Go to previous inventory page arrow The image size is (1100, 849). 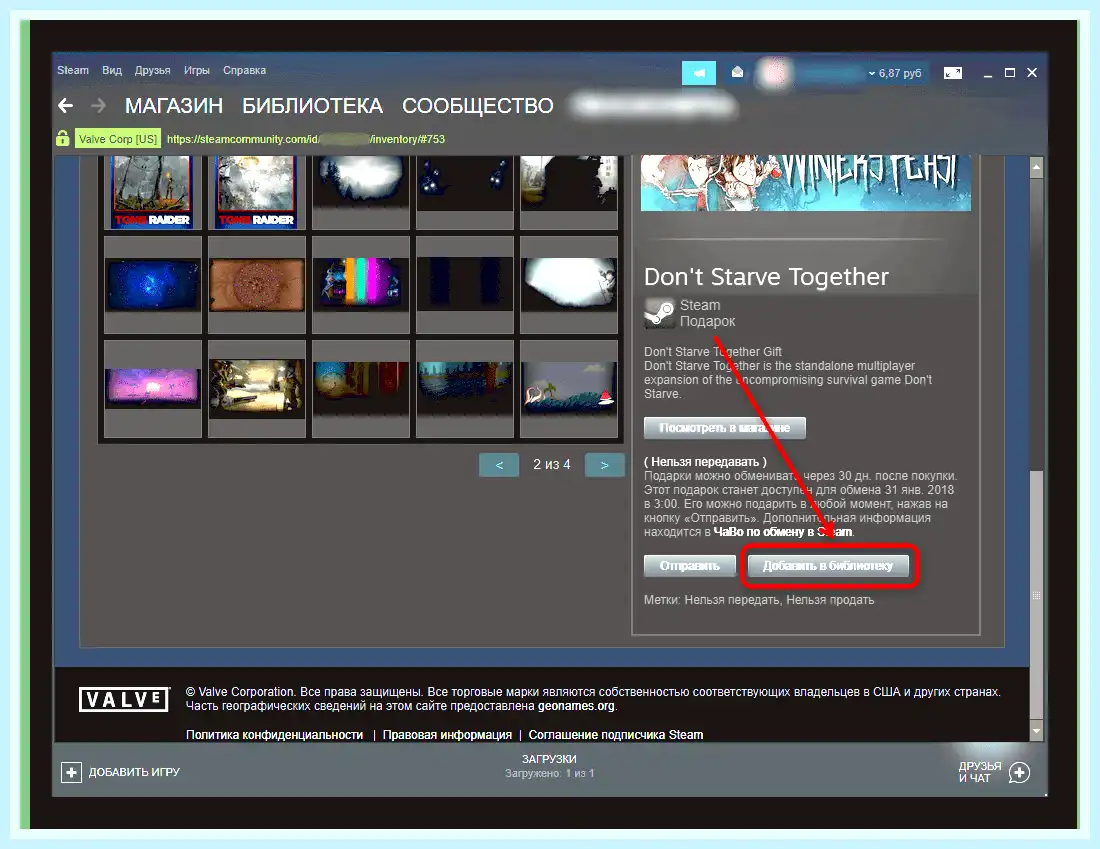click(499, 465)
